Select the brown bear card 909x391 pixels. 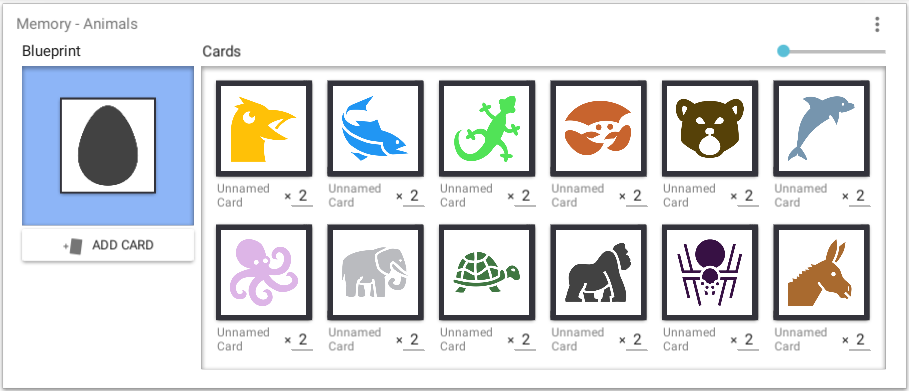click(710, 129)
